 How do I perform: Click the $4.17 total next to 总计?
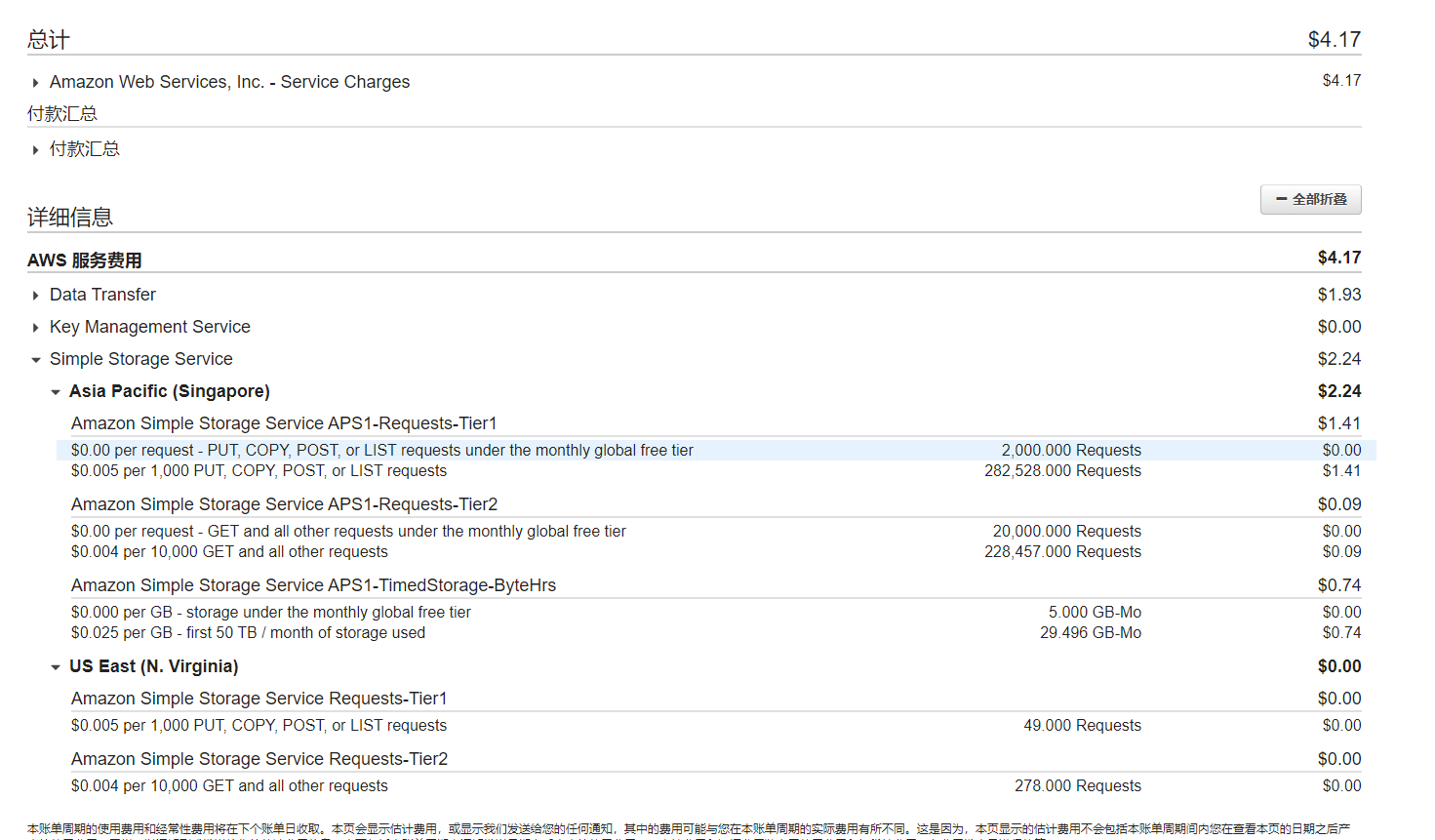tap(1335, 40)
